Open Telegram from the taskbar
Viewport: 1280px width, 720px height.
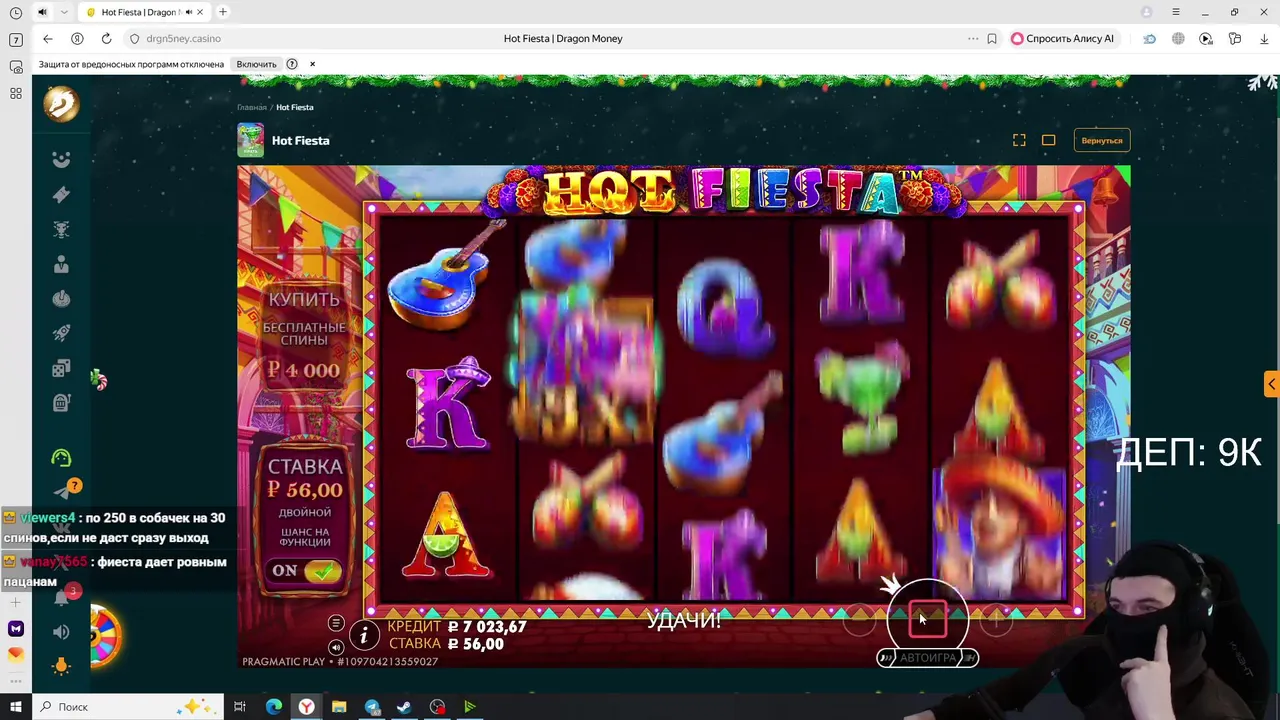[x=372, y=707]
